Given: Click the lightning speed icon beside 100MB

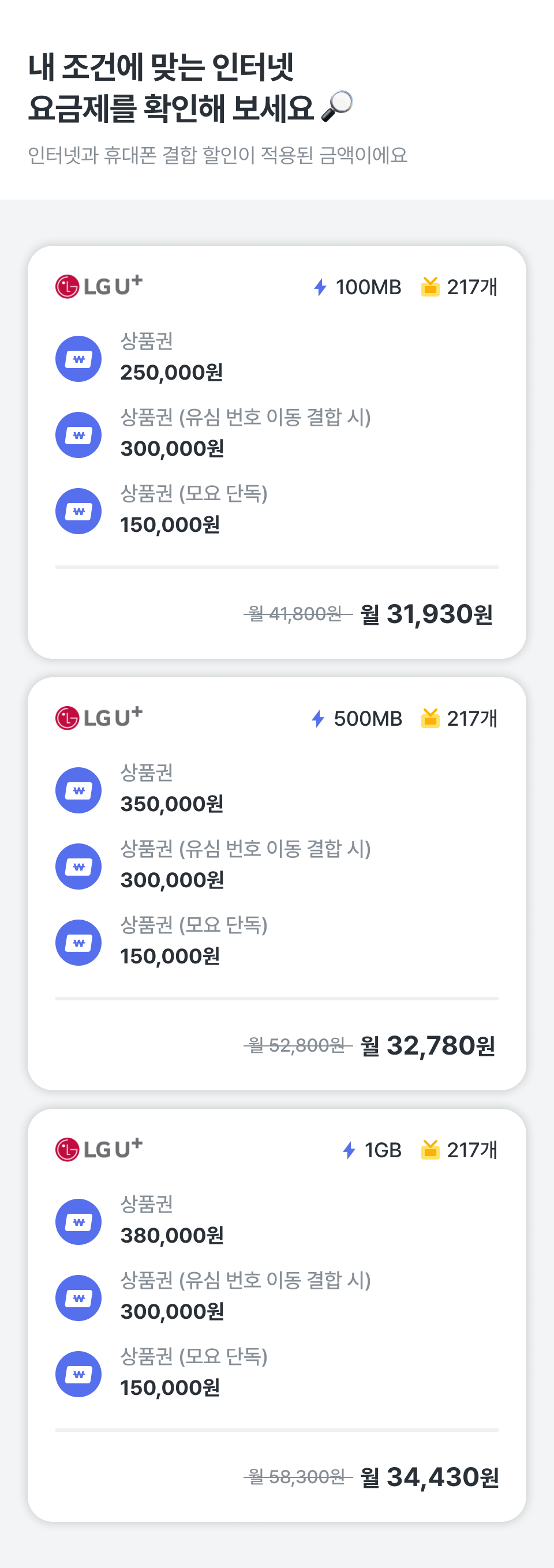Looking at the screenshot, I should [320, 287].
